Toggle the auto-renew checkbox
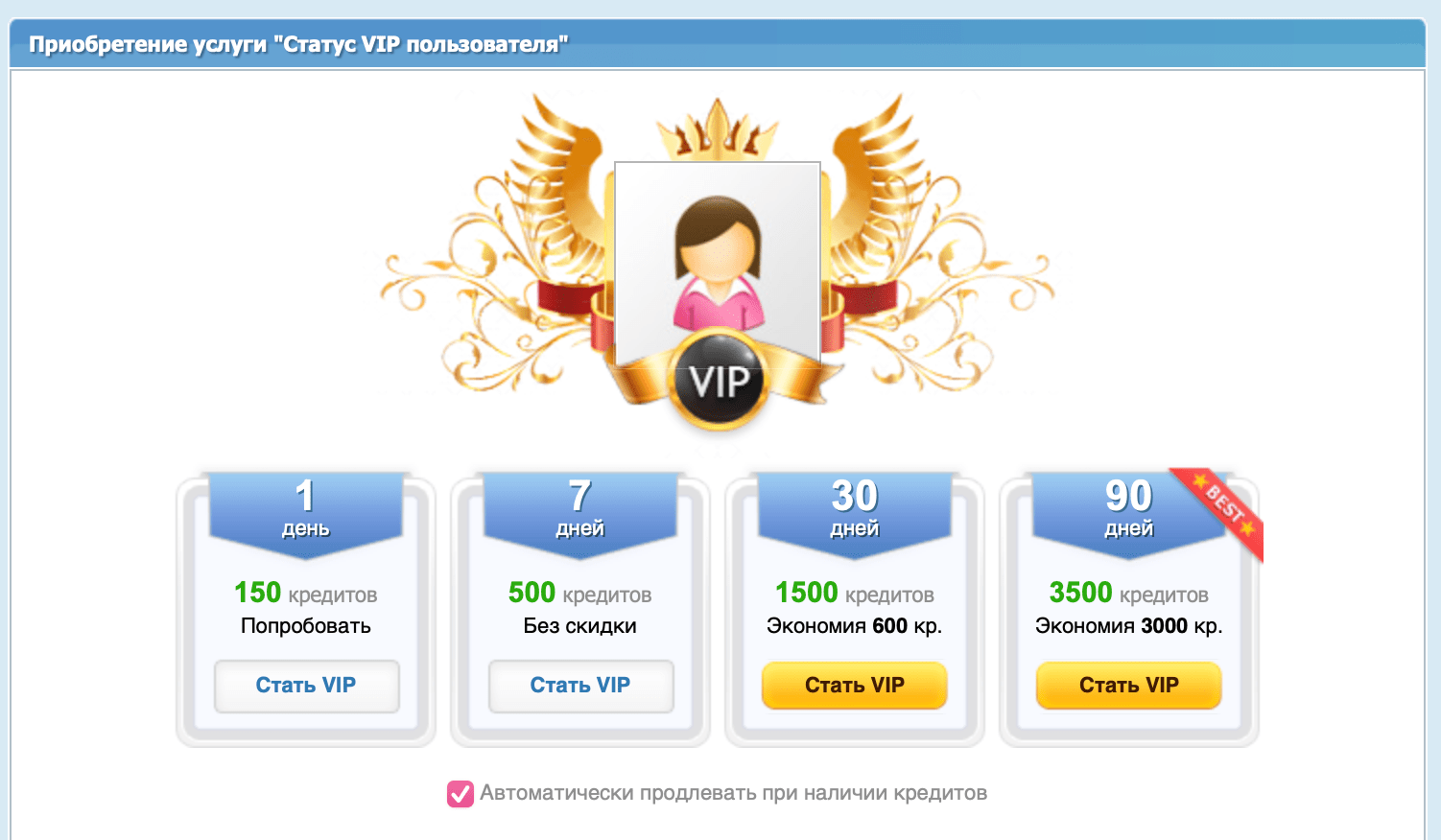Image resolution: width=1441 pixels, height=840 pixels. pyautogui.click(x=461, y=794)
